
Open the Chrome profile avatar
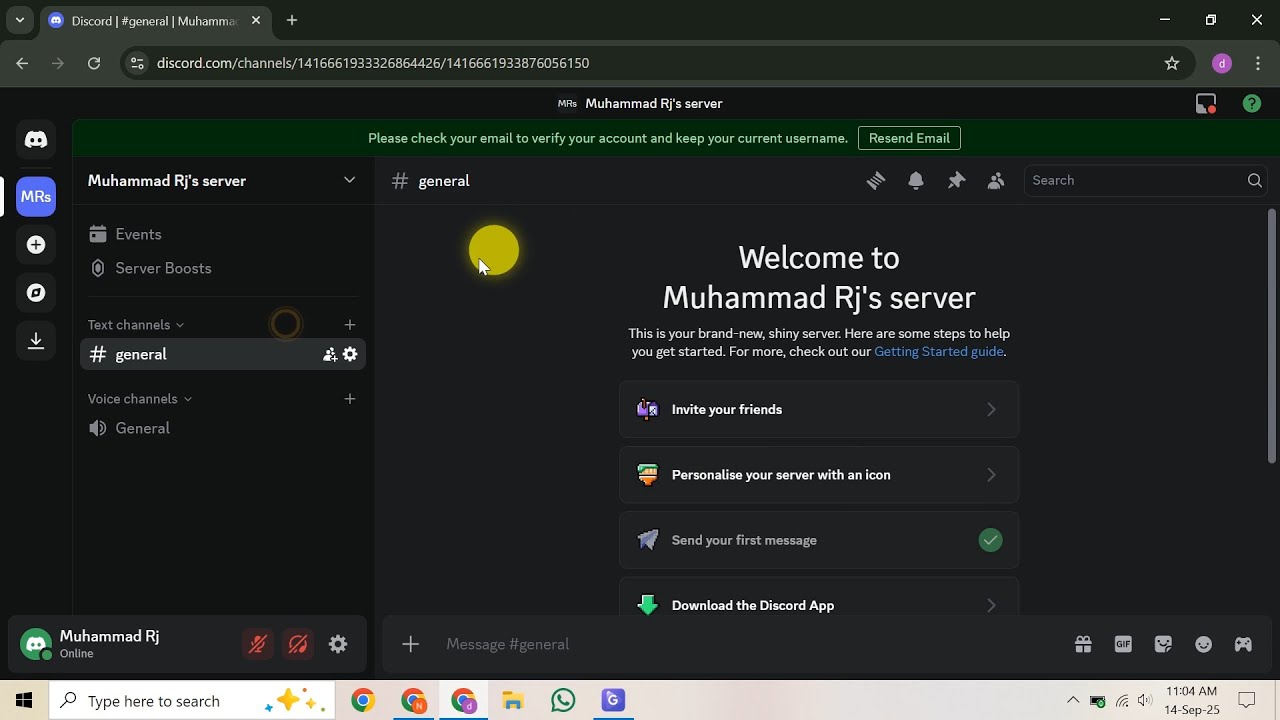click(1222, 63)
